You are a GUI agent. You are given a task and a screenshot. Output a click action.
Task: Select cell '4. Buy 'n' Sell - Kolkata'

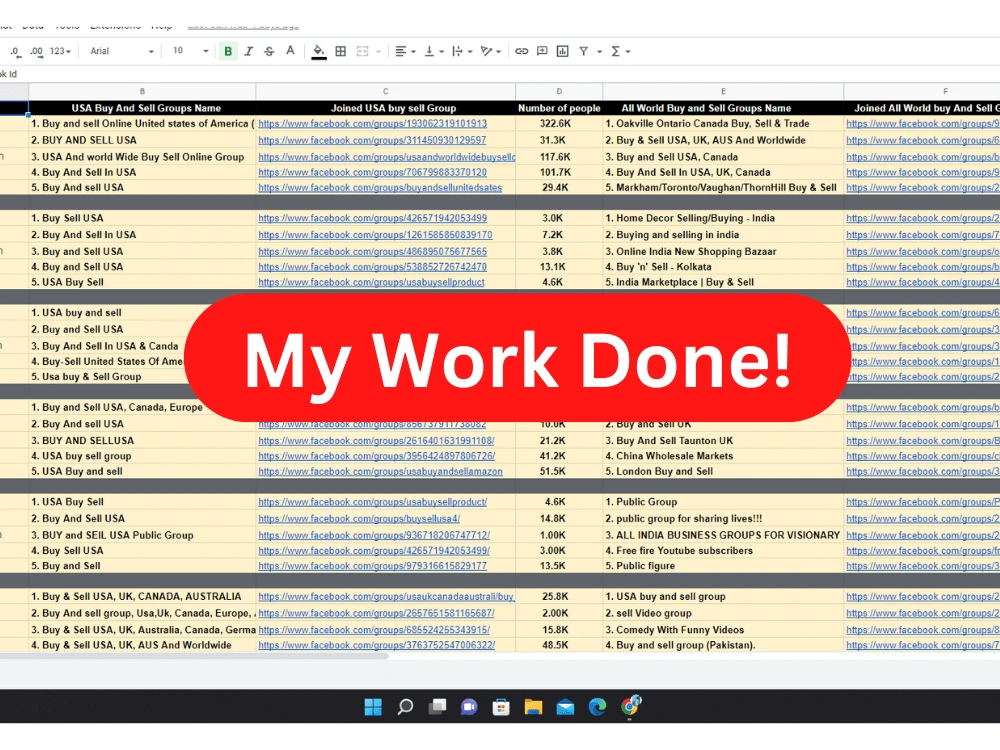click(723, 267)
